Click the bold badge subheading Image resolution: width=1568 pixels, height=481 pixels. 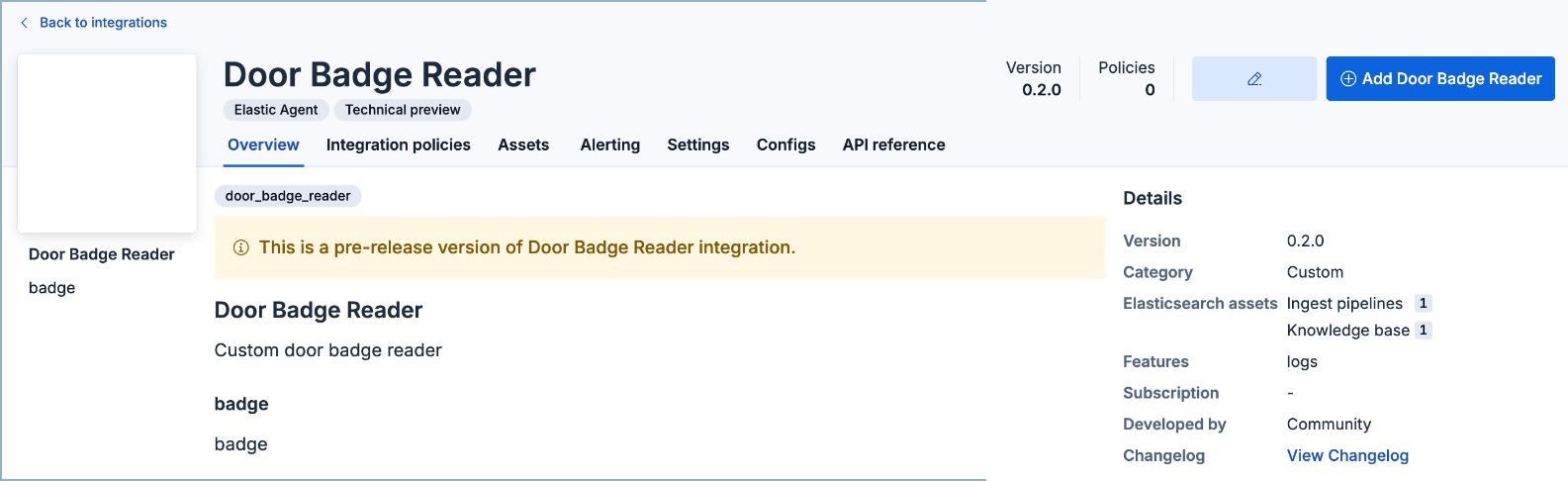point(241,404)
